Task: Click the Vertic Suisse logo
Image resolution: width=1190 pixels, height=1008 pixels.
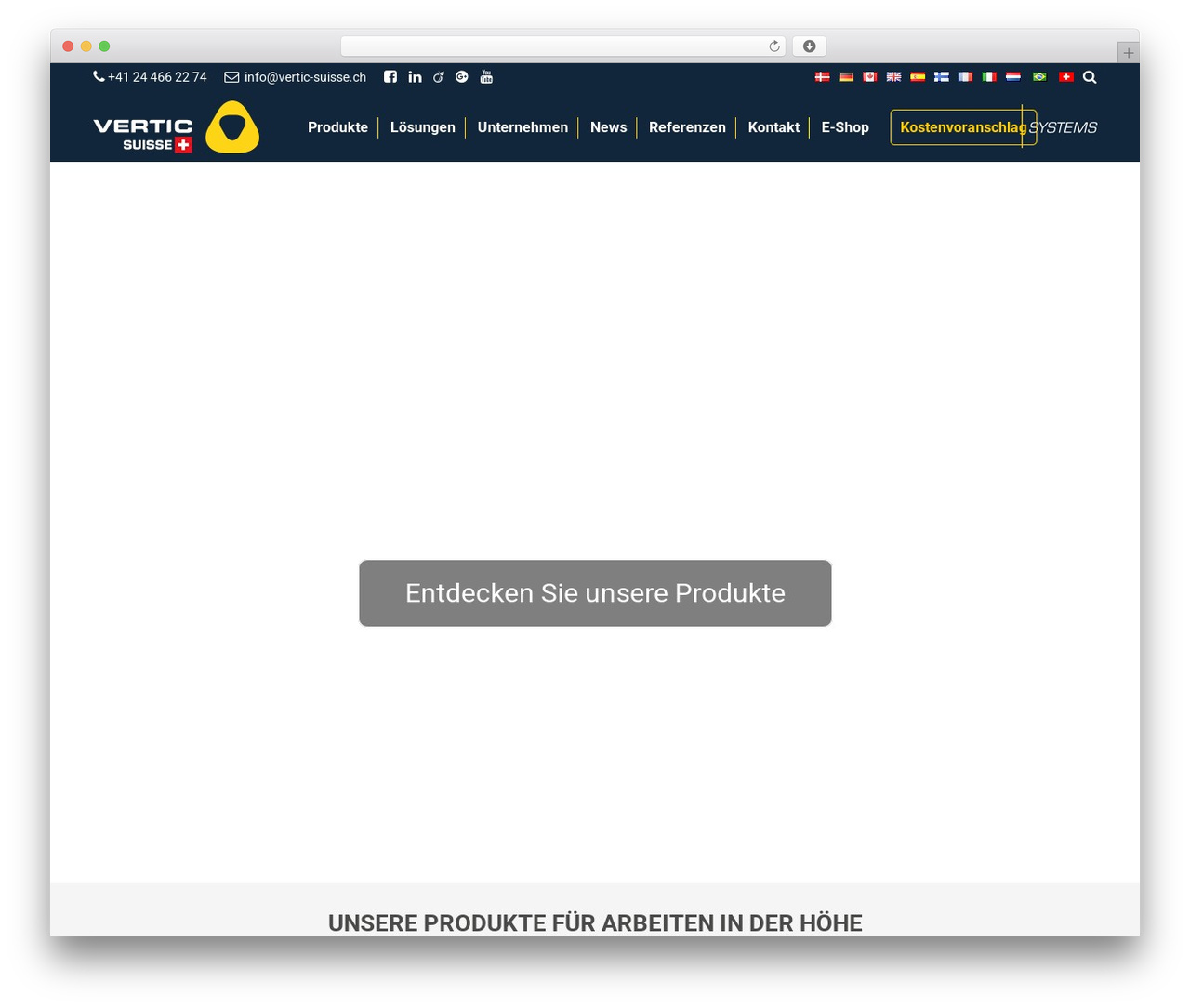Action: [x=177, y=127]
